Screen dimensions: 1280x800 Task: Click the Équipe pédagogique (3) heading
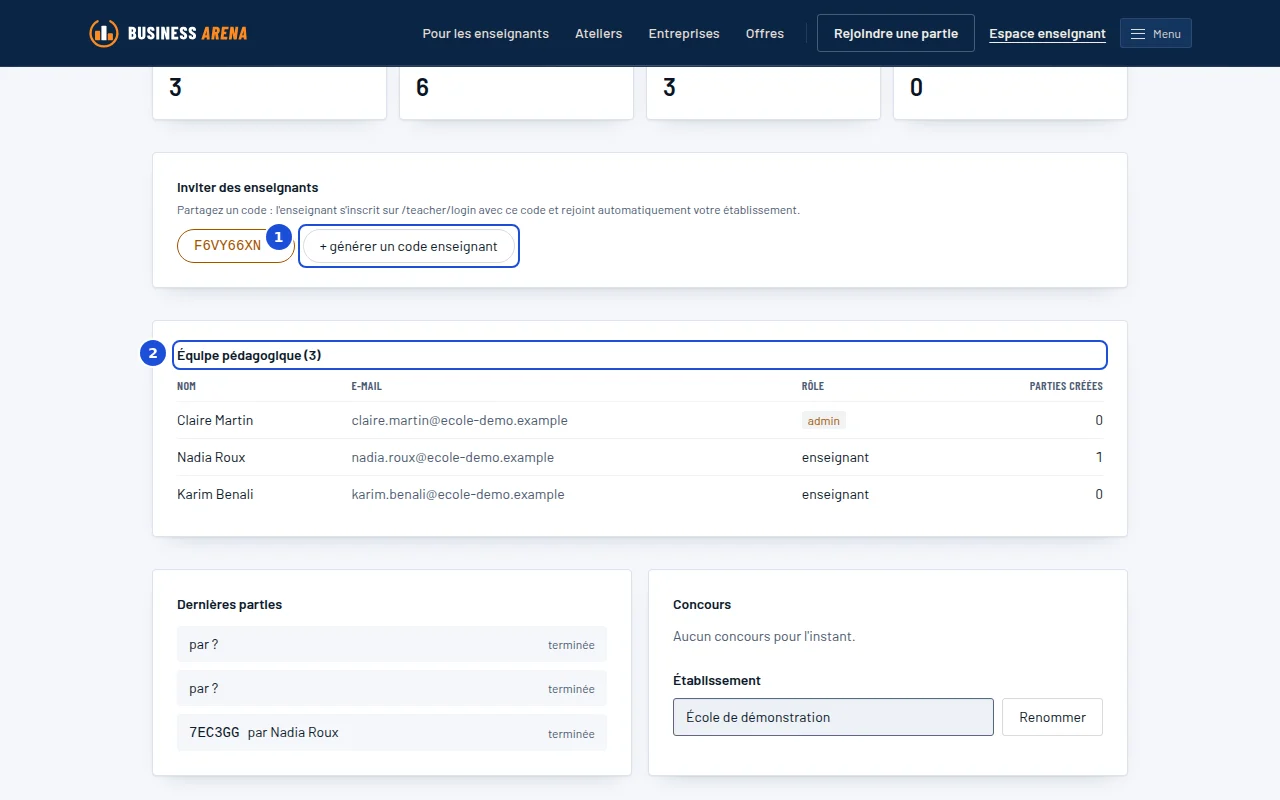[x=249, y=355]
